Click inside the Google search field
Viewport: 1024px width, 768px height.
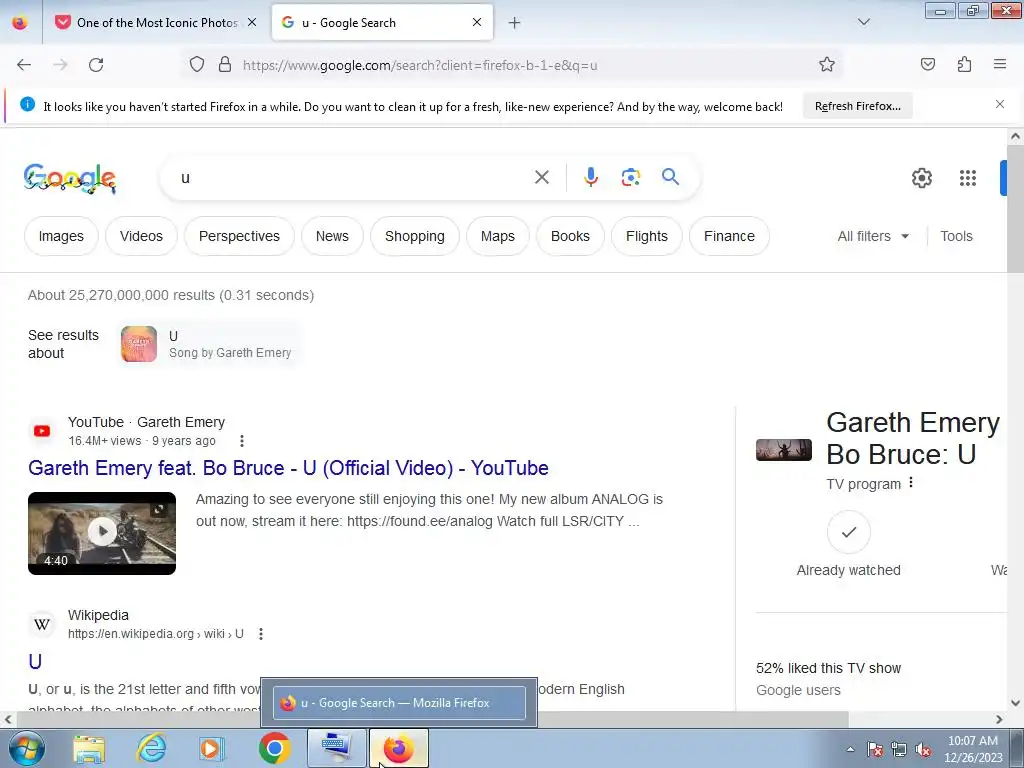click(353, 178)
